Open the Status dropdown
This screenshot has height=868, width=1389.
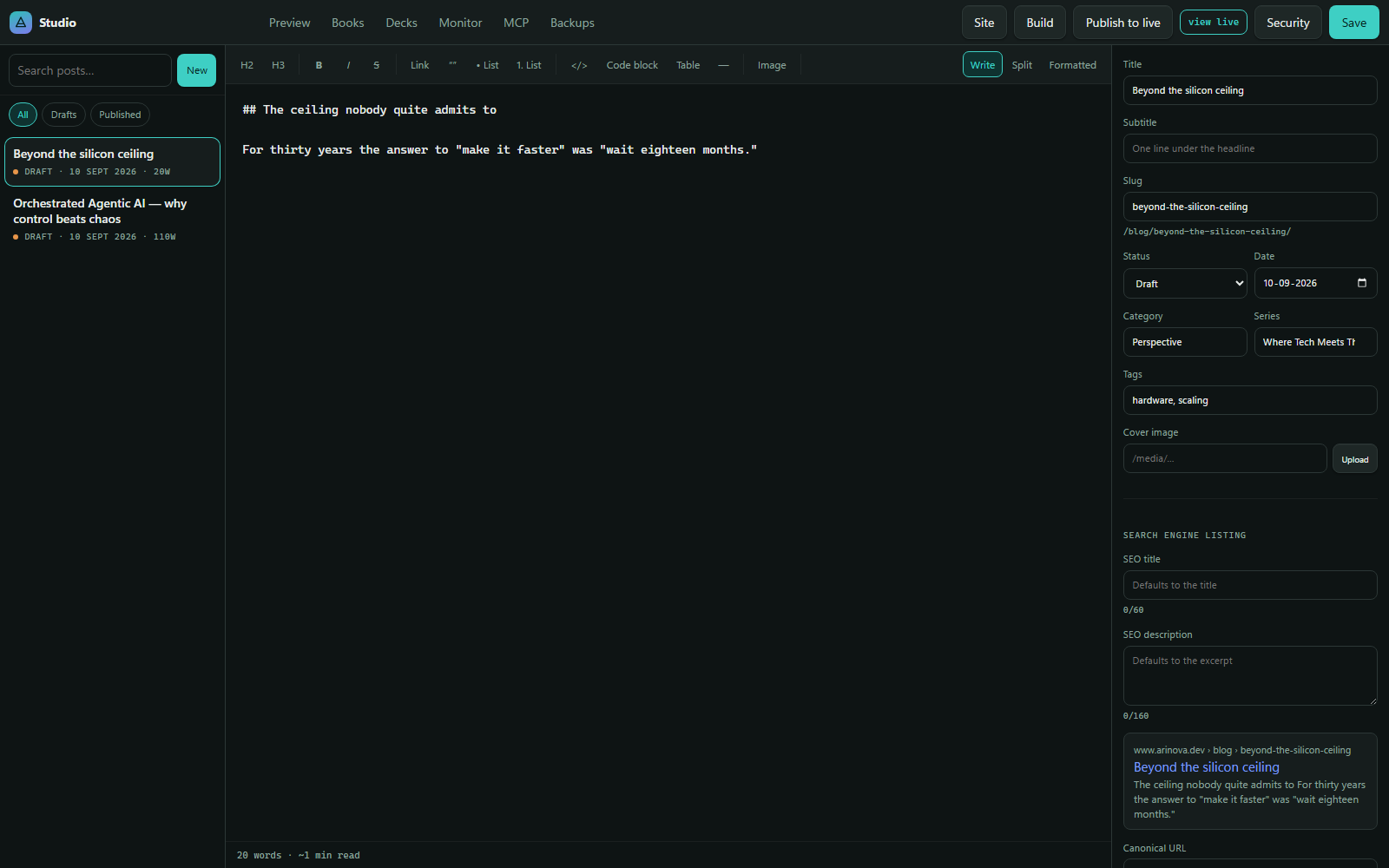(x=1185, y=284)
